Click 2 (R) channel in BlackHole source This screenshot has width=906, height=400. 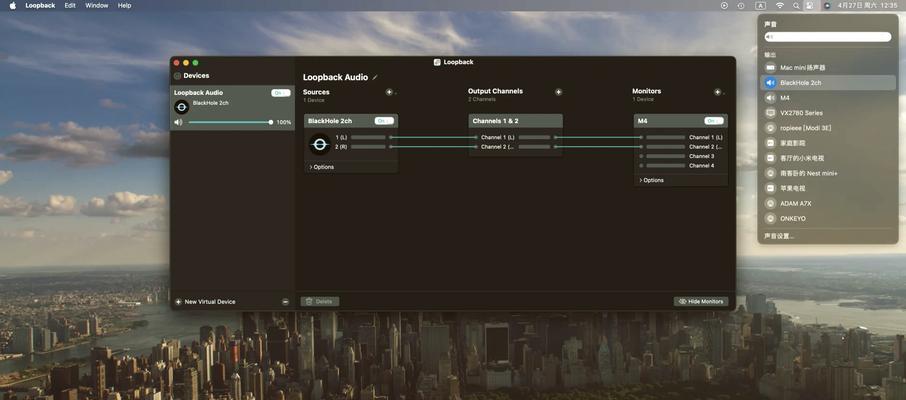[341, 147]
